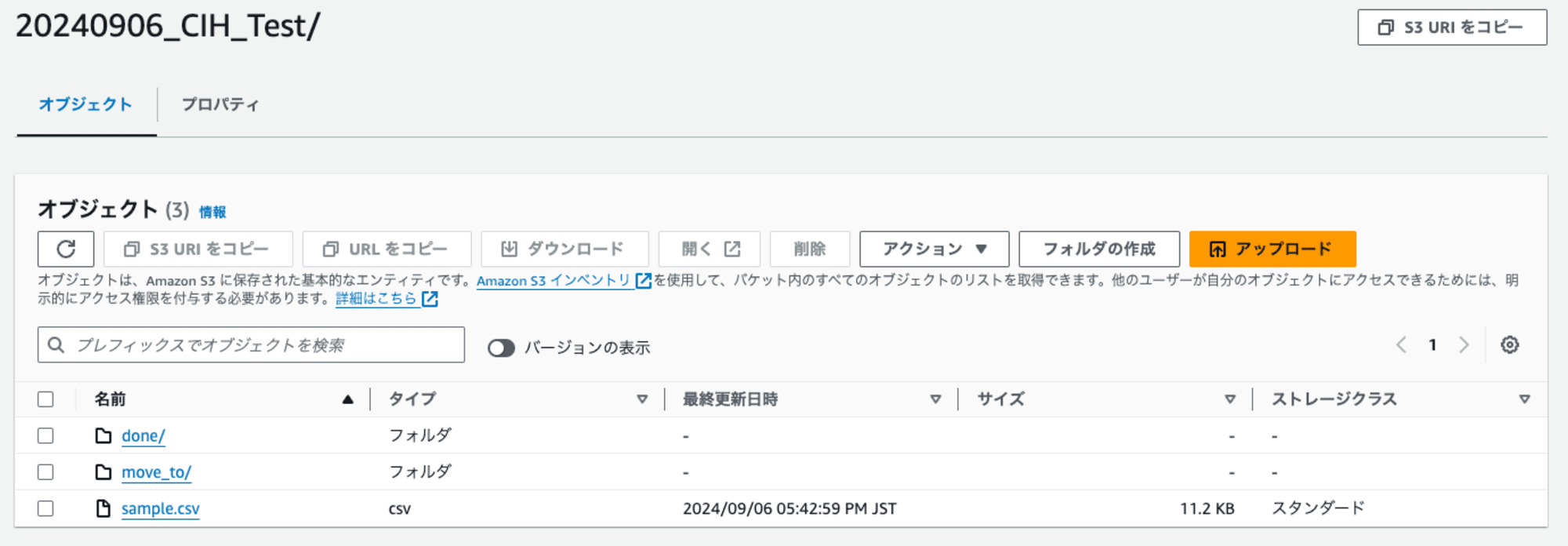Click page number 1 in pagination
Screen dimensions: 1568x546
point(1432,345)
